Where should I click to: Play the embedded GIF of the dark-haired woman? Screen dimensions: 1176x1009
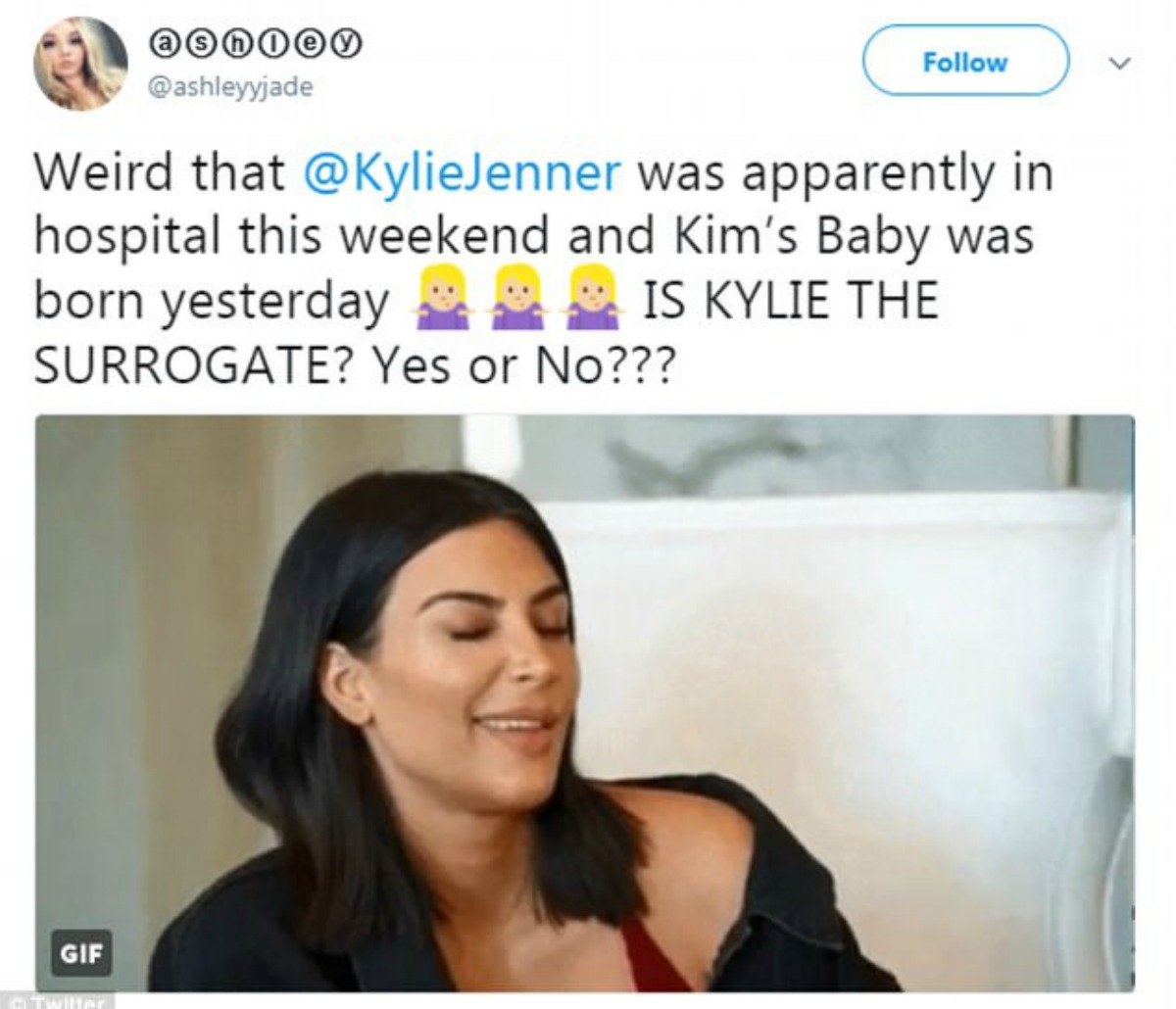[x=585, y=702]
